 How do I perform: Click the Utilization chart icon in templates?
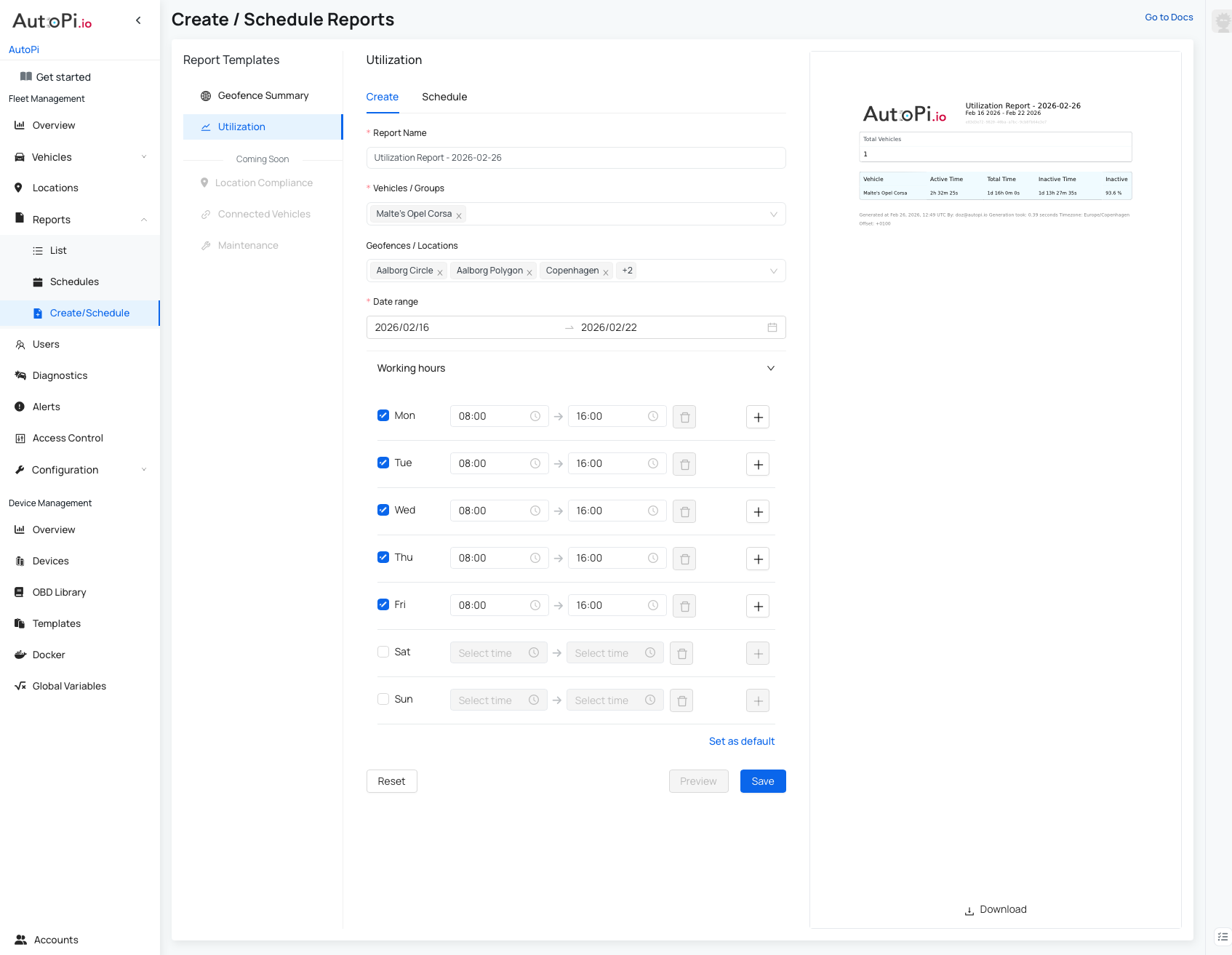pos(206,127)
